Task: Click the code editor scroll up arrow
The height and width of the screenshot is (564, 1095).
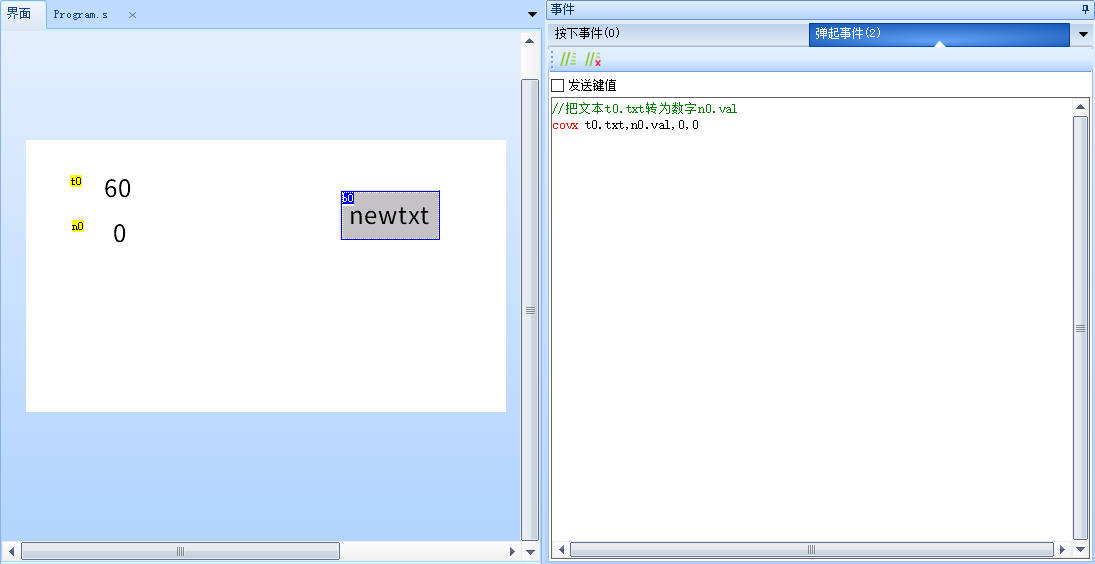Action: [1080, 107]
